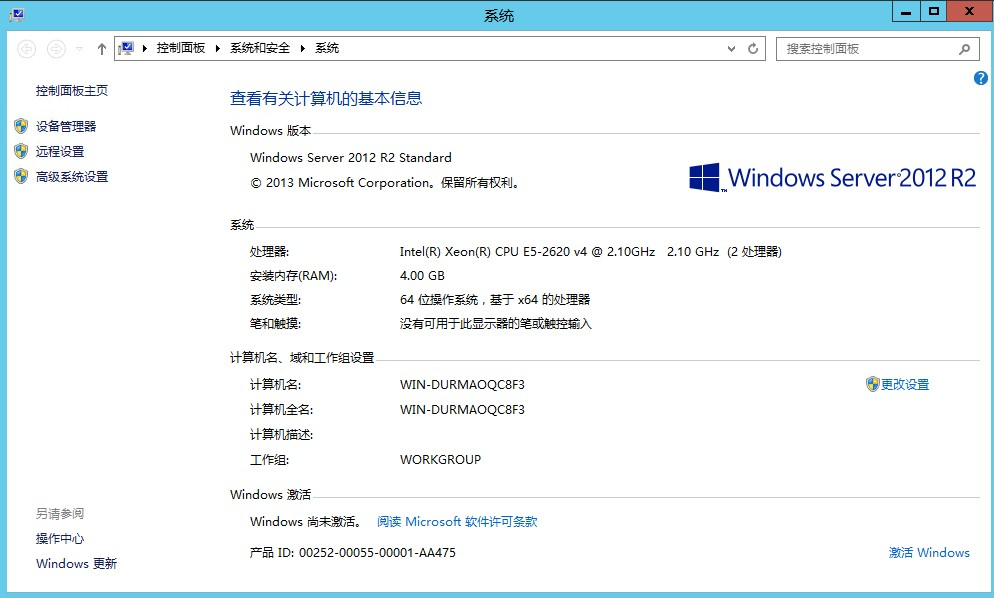Open 设备管理器 from the sidebar
Viewport: 994px width, 598px height.
66,126
